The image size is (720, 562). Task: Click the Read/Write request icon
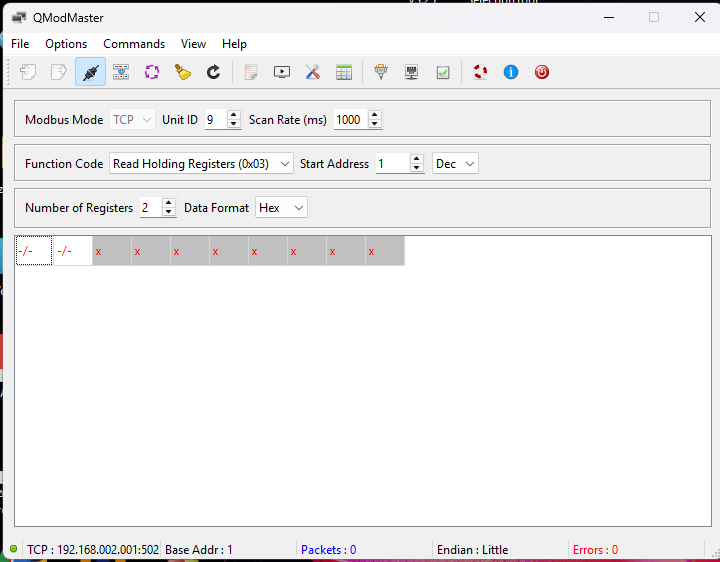click(121, 72)
